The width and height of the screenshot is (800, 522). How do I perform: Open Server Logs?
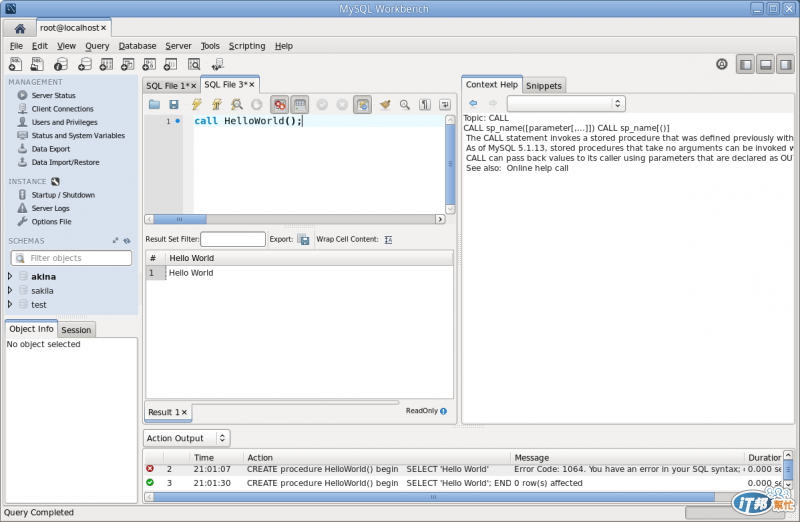click(50, 208)
